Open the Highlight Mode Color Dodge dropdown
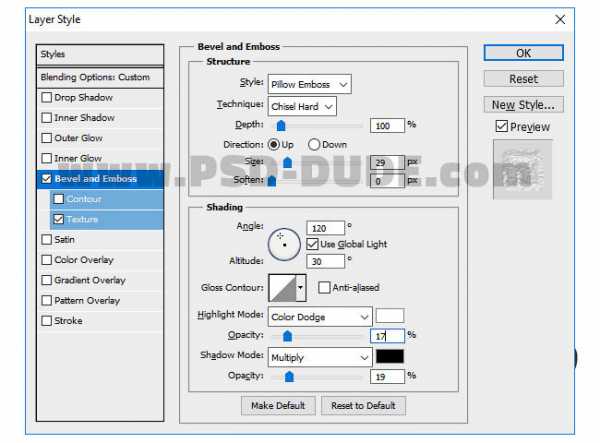 tap(319, 317)
